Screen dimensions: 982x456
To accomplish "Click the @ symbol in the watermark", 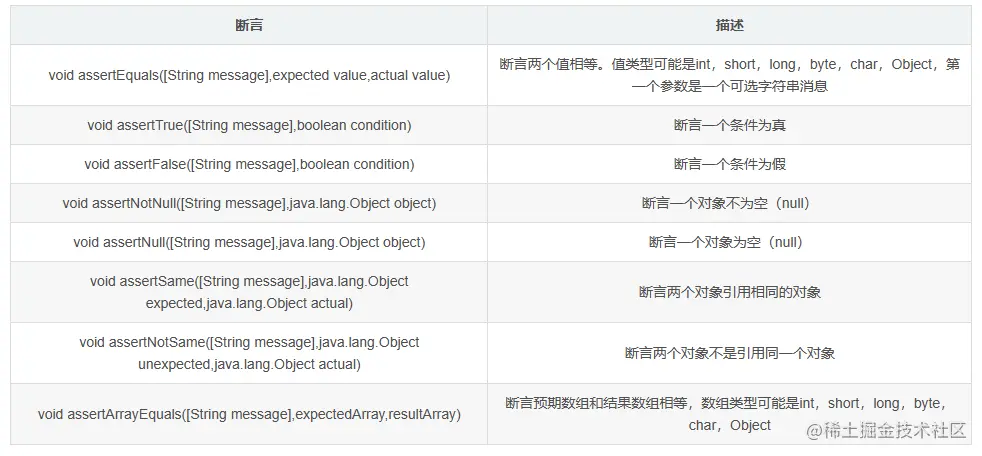I will pos(815,431).
